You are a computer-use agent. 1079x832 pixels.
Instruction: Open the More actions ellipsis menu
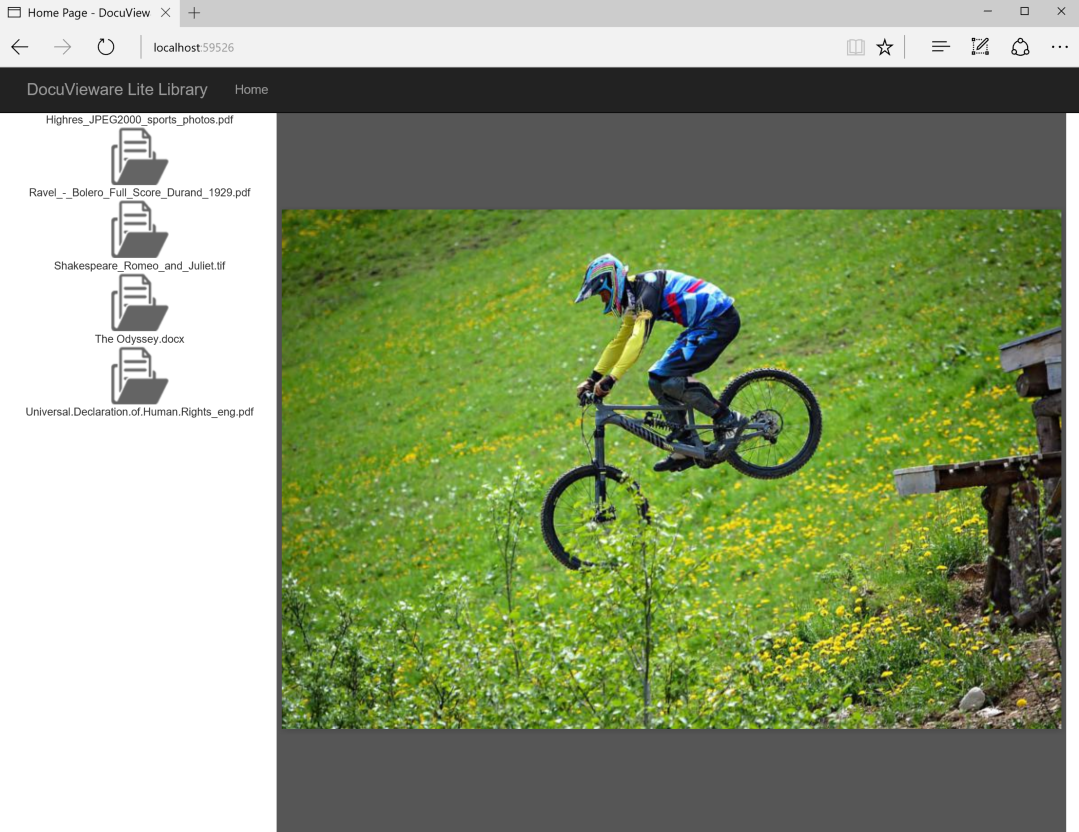point(1060,47)
